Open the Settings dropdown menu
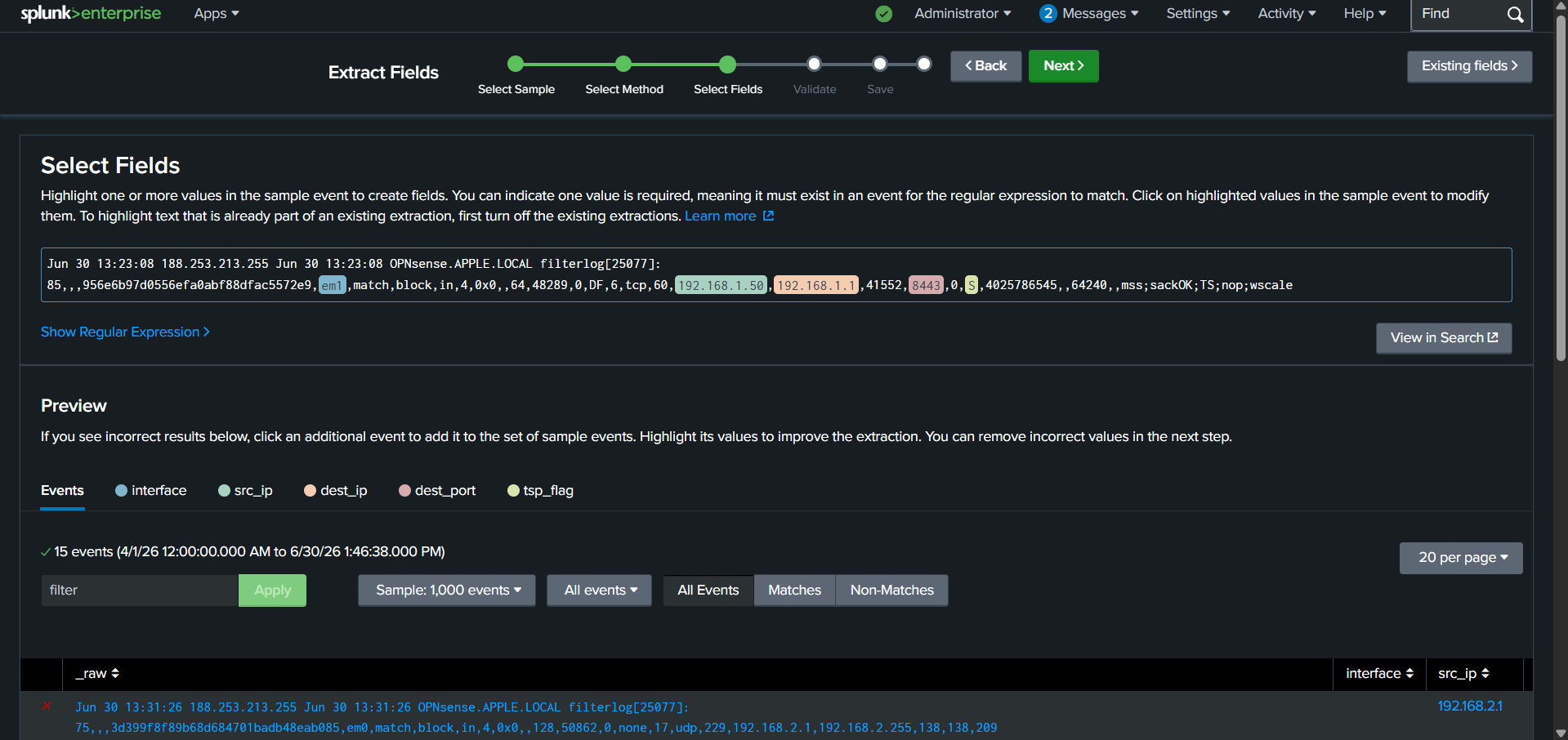The image size is (1568, 740). tap(1198, 14)
